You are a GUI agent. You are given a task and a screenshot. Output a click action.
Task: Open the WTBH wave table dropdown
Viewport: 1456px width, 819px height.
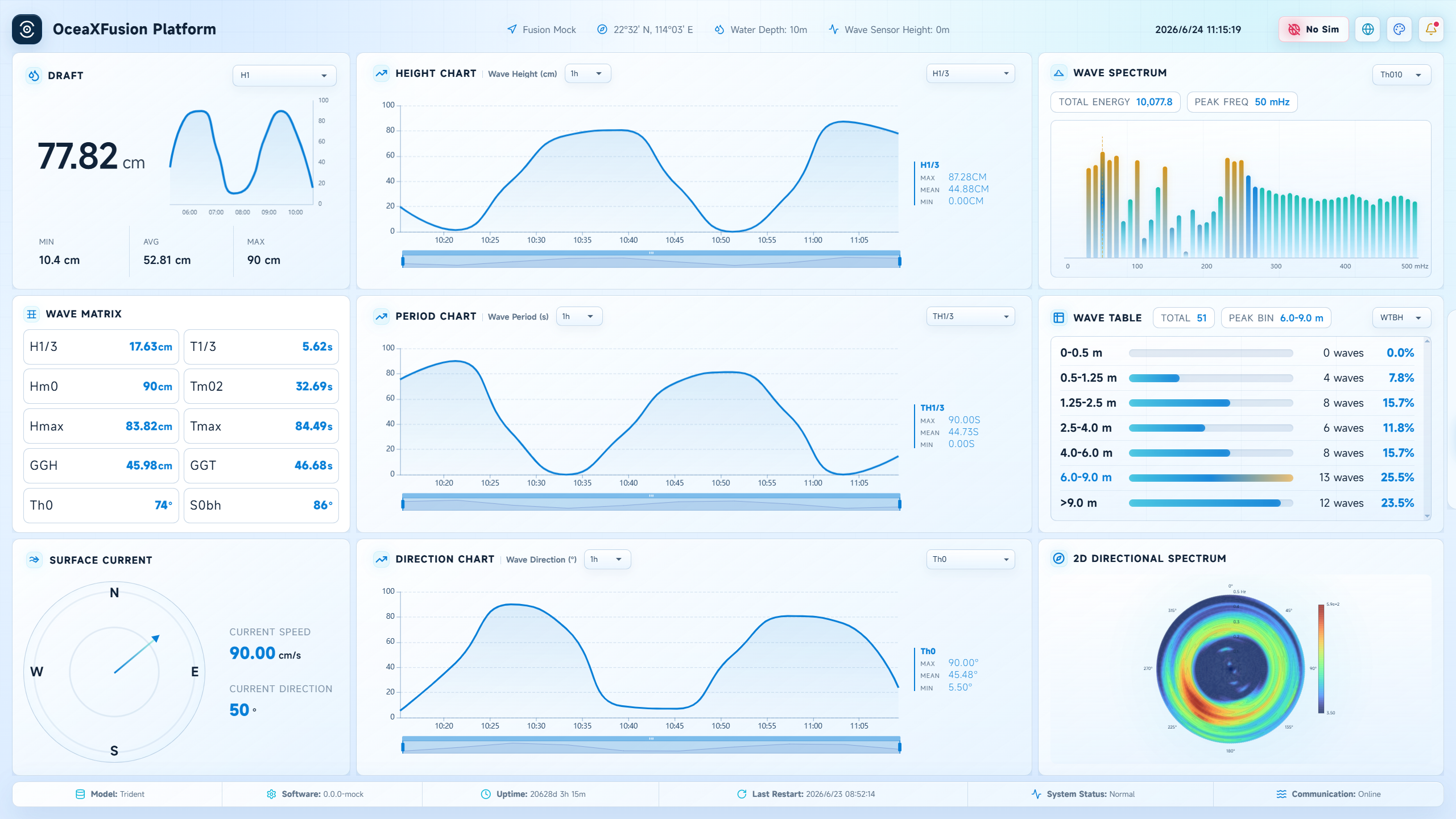[1401, 317]
